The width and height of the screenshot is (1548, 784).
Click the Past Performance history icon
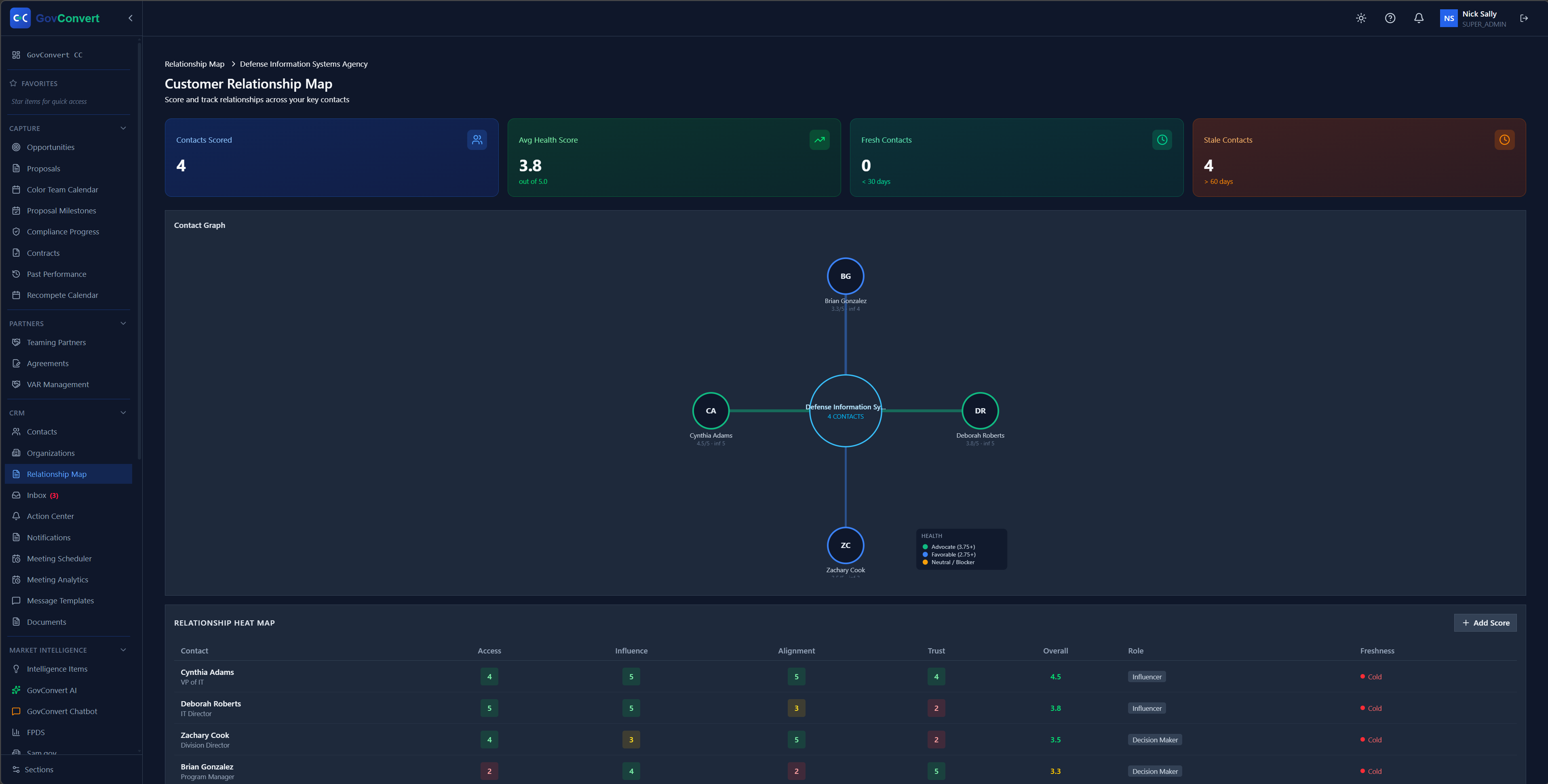tap(16, 274)
